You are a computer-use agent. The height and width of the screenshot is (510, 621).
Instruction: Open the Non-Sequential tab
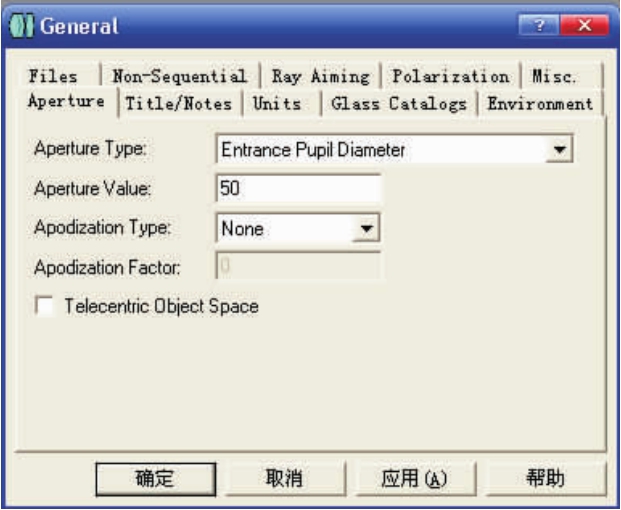(180, 76)
